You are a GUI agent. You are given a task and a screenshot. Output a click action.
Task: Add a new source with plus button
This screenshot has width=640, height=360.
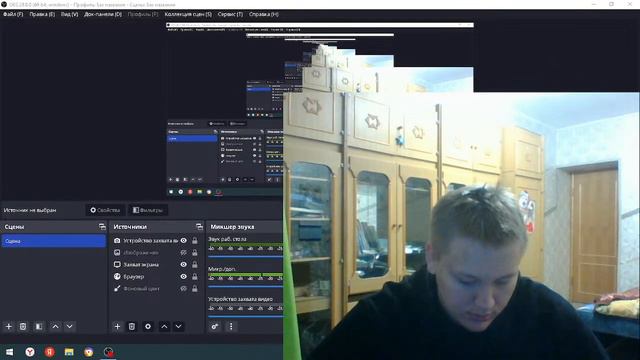tap(117, 327)
